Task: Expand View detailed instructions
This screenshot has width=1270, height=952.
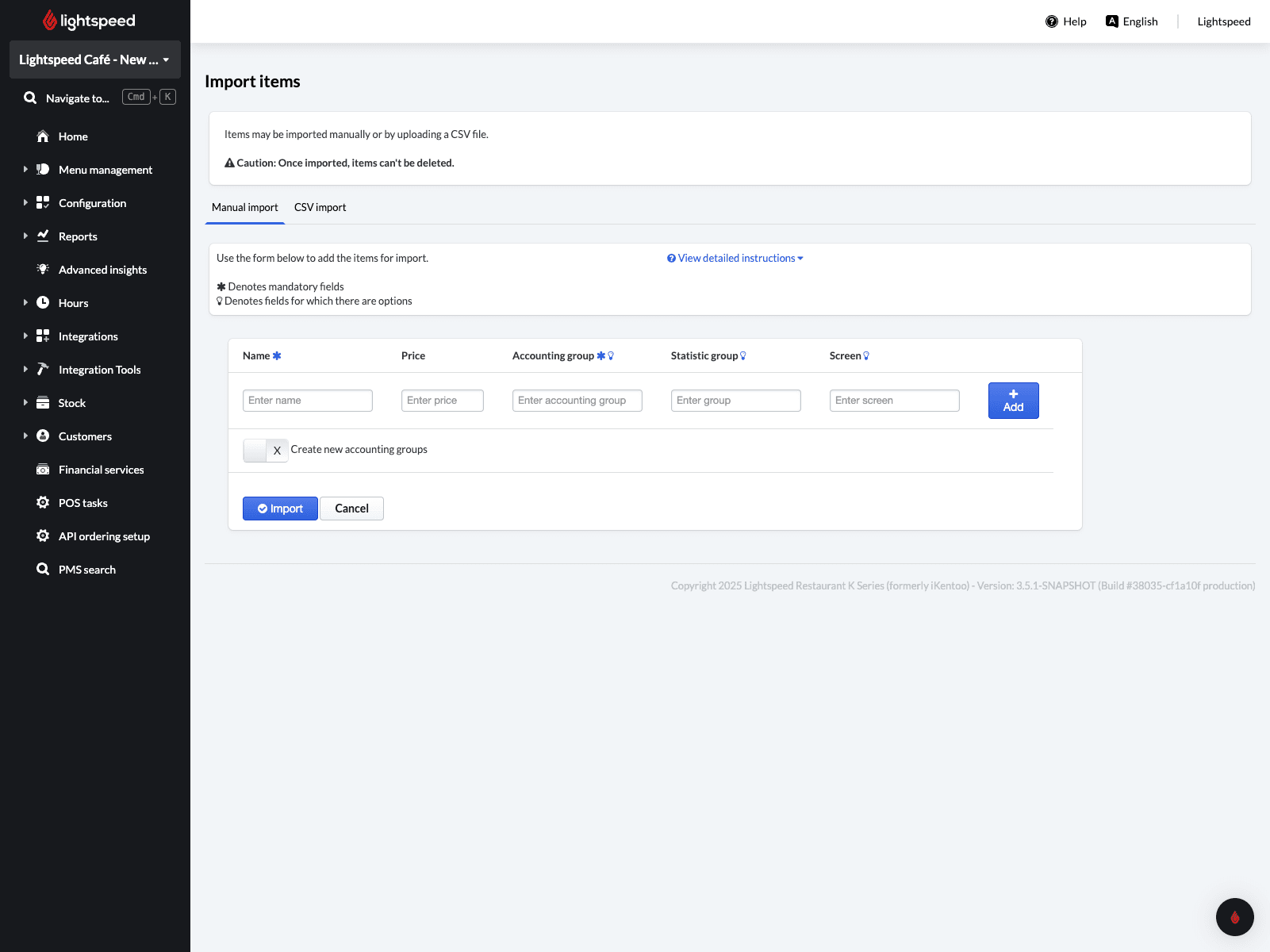Action: [735, 259]
